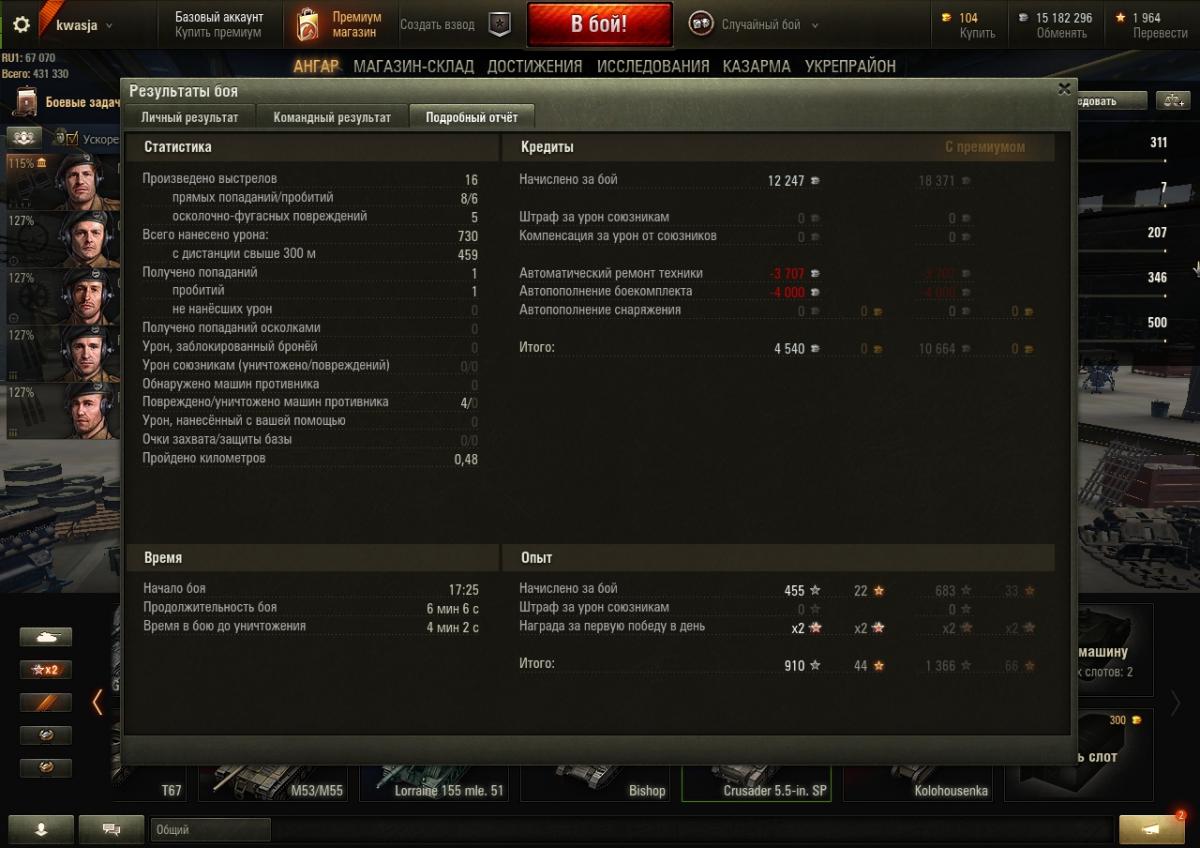Click Купить gold link
The height and width of the screenshot is (848, 1200).
(x=977, y=33)
